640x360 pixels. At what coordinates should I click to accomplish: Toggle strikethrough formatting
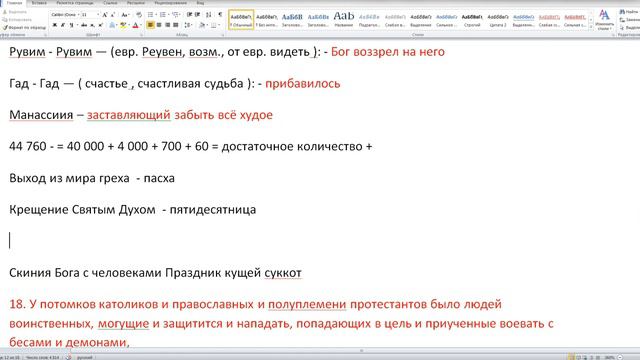click(x=84, y=25)
